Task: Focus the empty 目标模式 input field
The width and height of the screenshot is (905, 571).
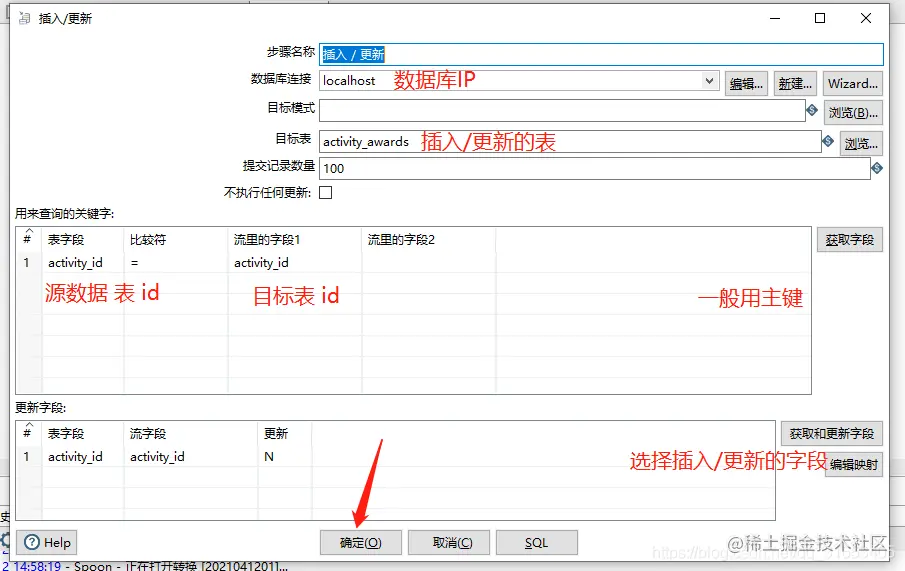Action: click(x=562, y=110)
